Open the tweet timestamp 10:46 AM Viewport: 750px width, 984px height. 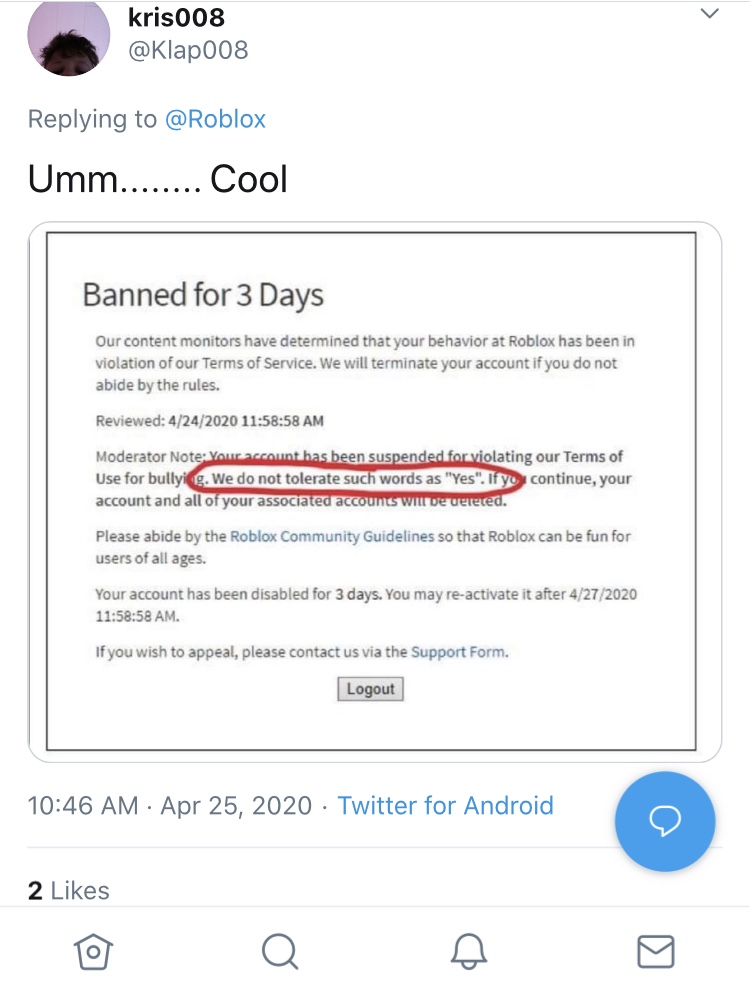point(83,806)
